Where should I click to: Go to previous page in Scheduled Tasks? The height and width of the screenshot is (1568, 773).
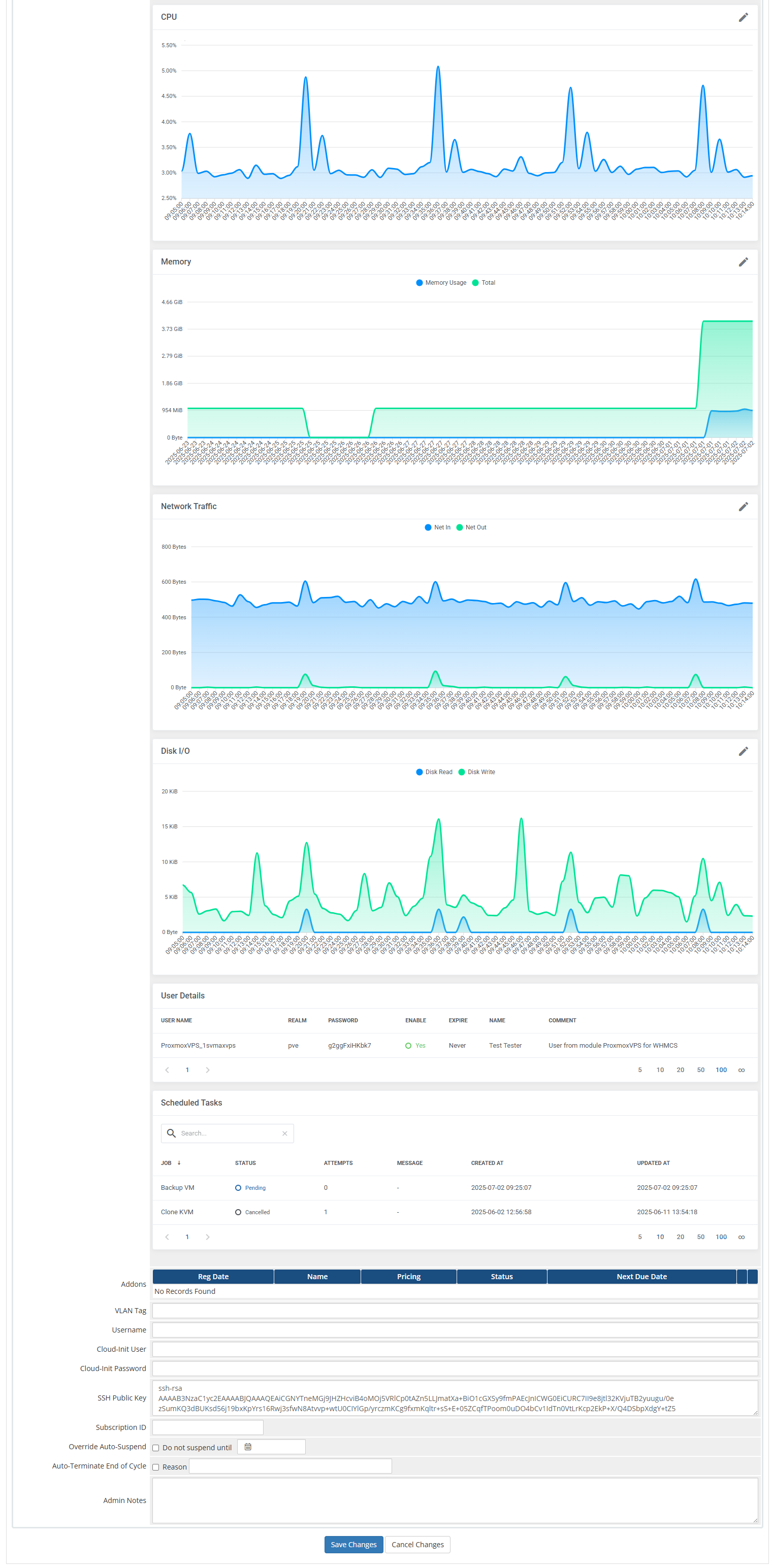click(x=167, y=1237)
